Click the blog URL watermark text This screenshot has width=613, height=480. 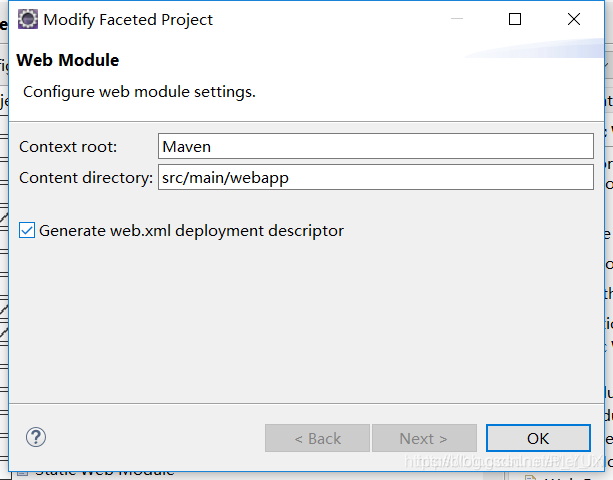click(504, 462)
